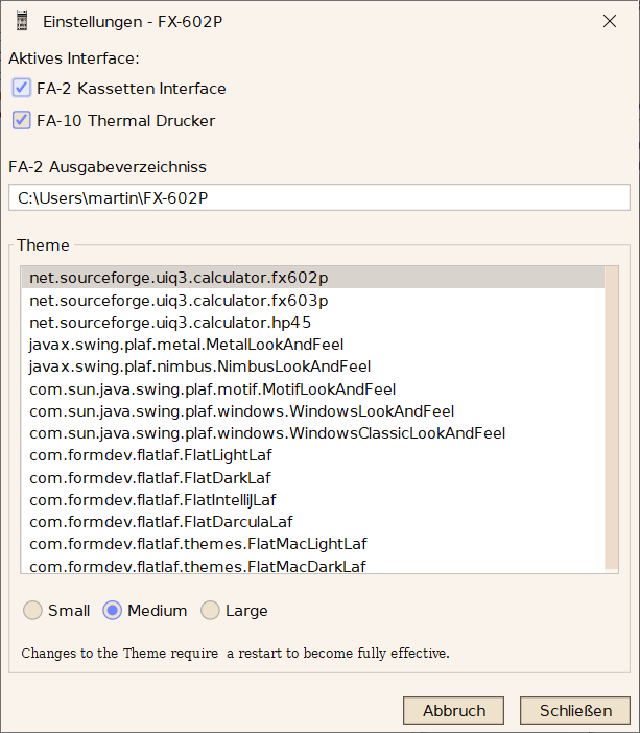
Task: Select the Large size radio button
Action: click(x=210, y=610)
